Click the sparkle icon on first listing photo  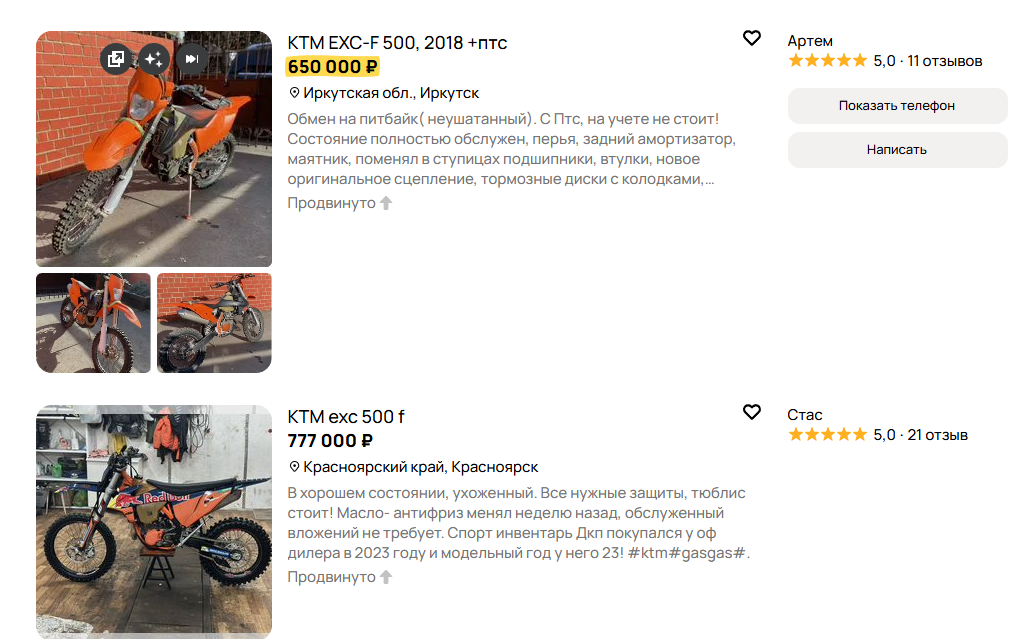(x=154, y=59)
